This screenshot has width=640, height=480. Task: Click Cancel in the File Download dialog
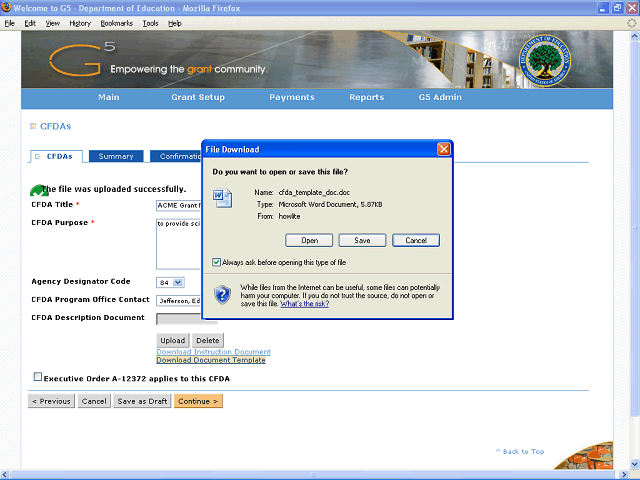point(416,240)
